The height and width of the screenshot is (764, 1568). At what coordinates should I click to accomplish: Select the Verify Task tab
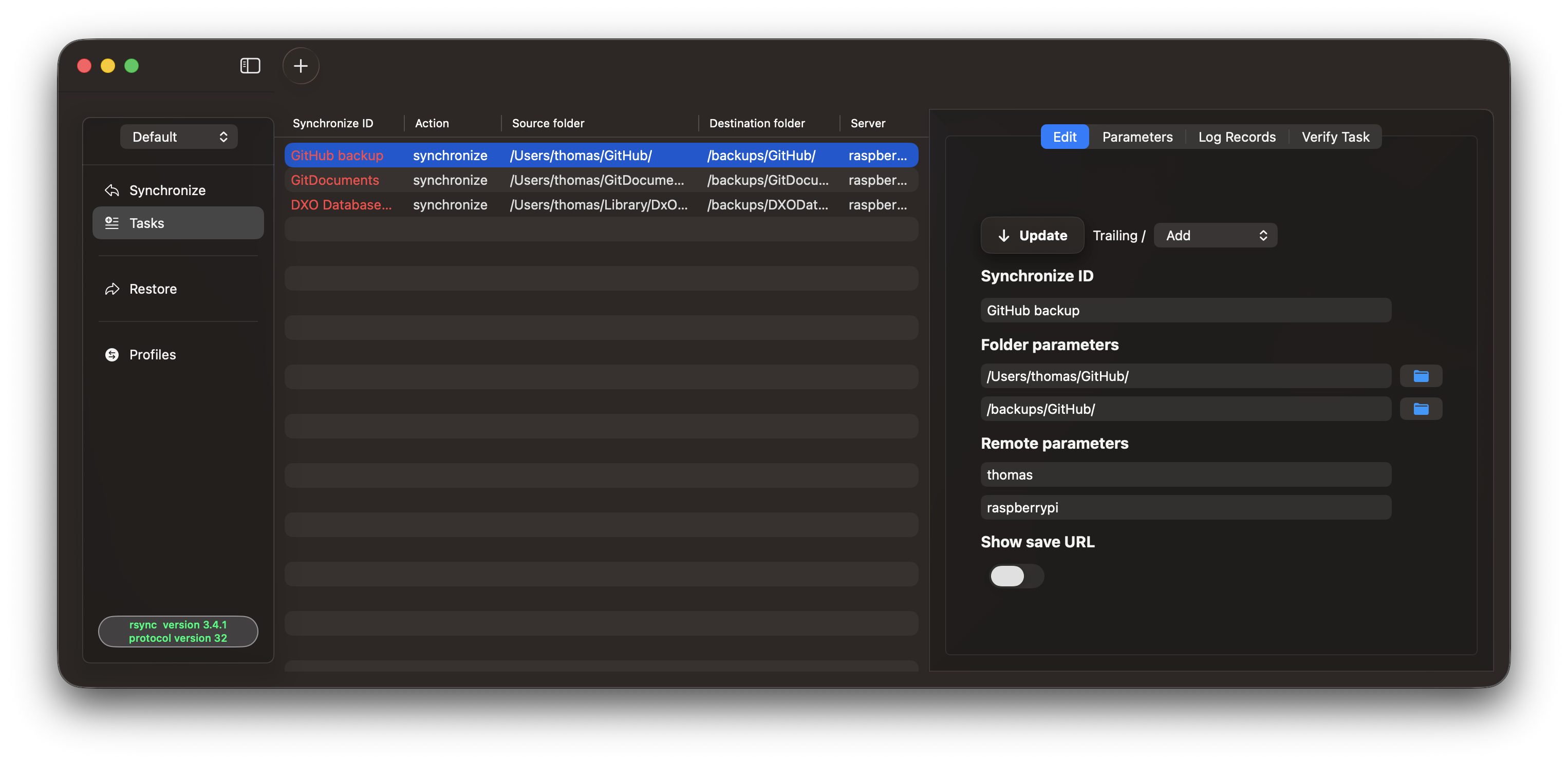pos(1335,137)
